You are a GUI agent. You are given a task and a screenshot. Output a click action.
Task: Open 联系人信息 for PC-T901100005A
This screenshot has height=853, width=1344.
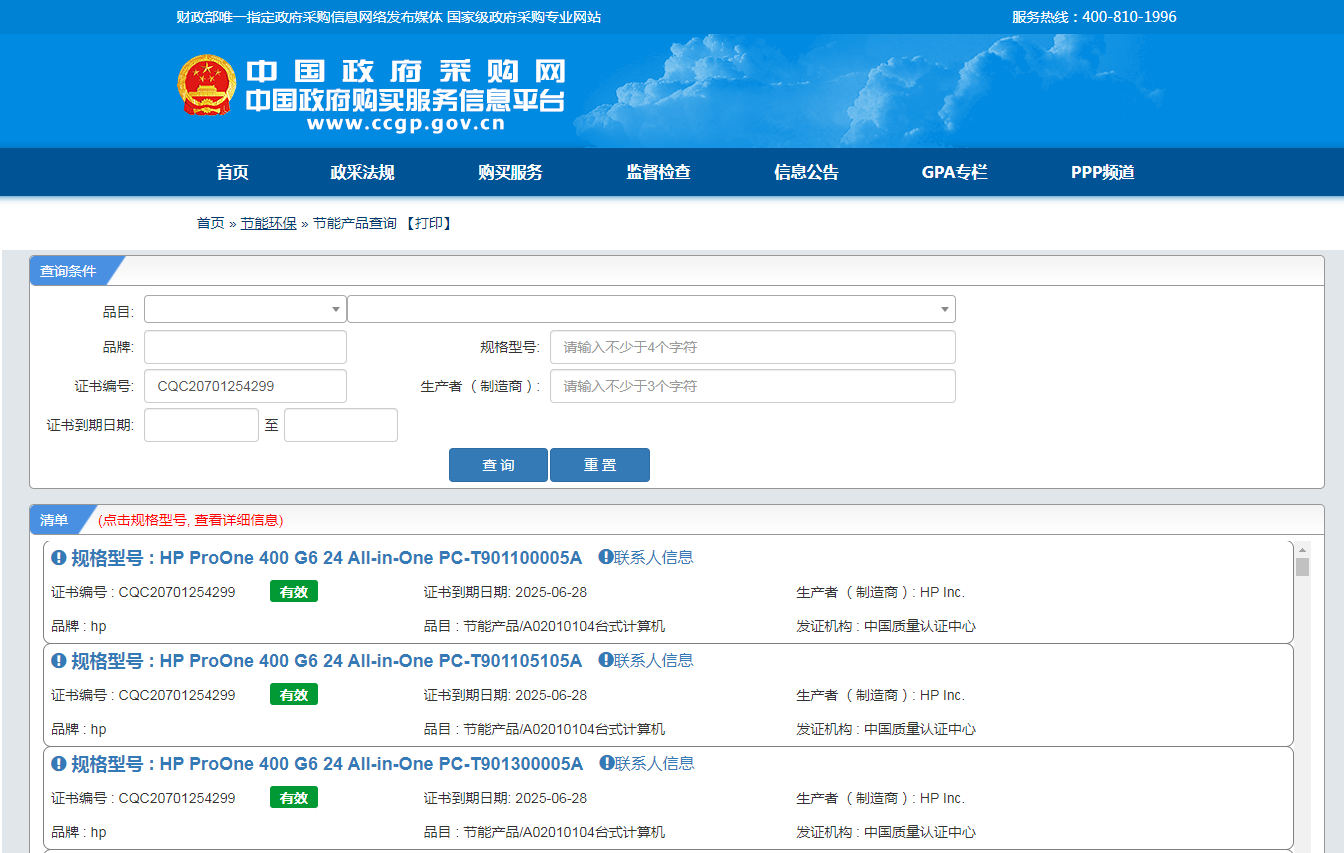646,557
